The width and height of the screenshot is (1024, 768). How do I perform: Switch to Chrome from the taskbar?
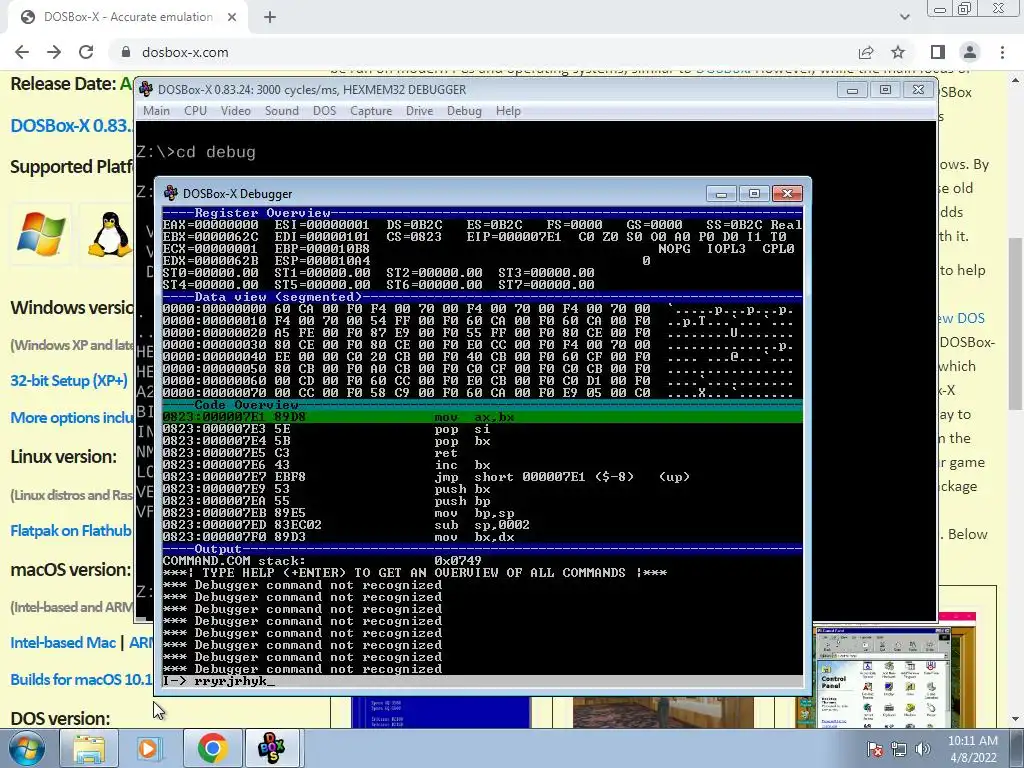(212, 748)
